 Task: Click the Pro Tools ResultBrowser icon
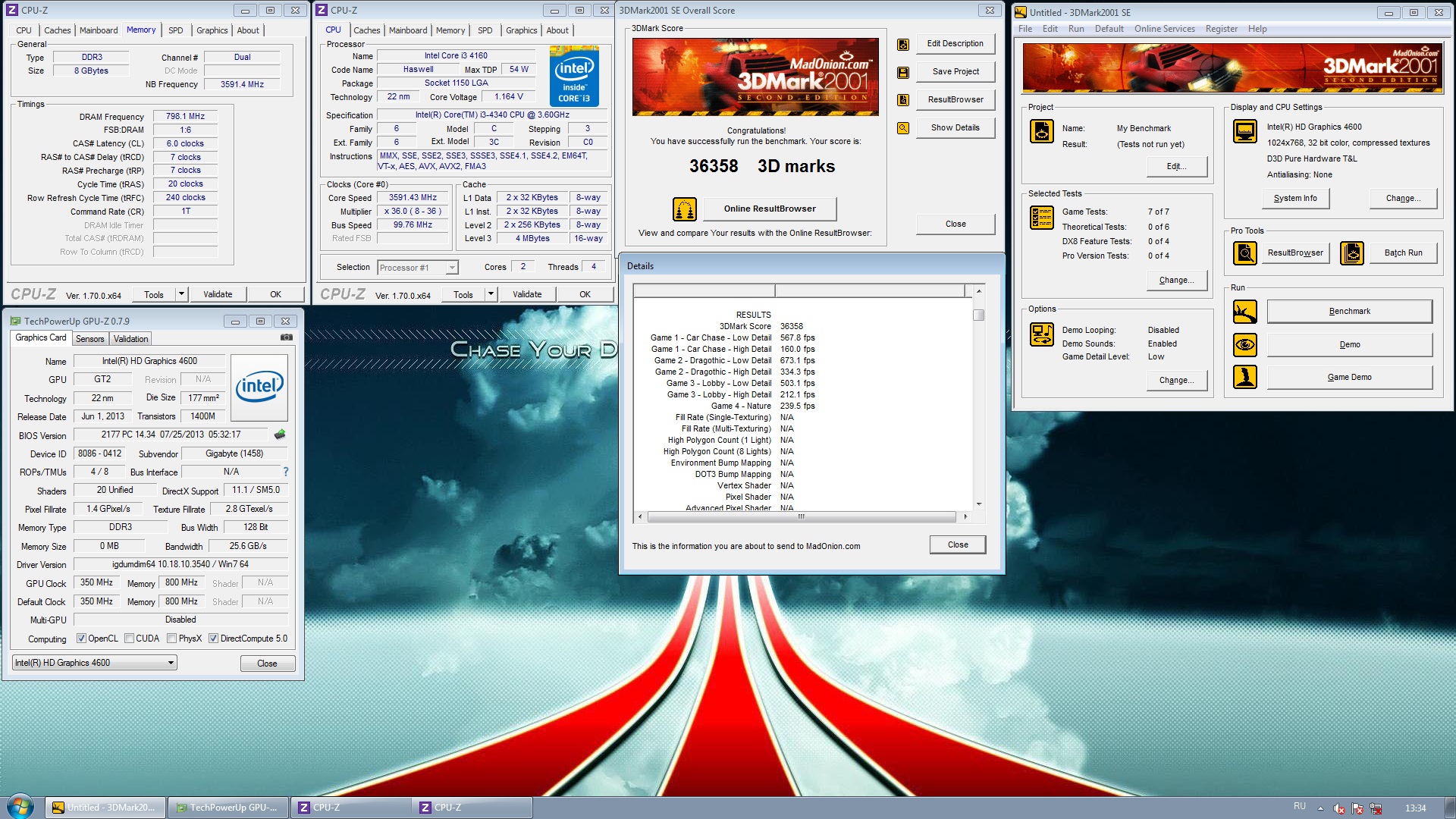coord(1245,253)
